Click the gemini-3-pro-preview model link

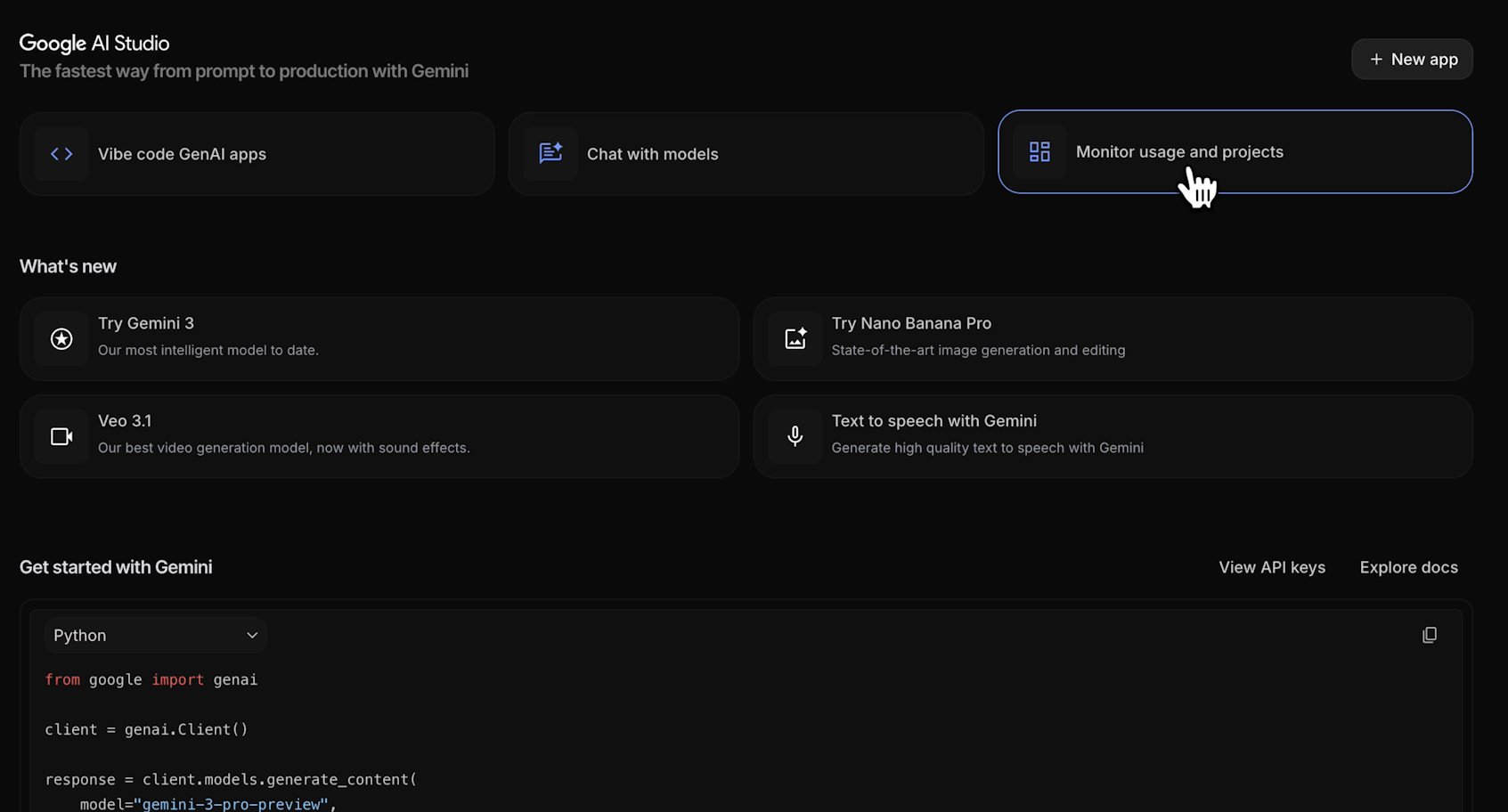point(232,803)
